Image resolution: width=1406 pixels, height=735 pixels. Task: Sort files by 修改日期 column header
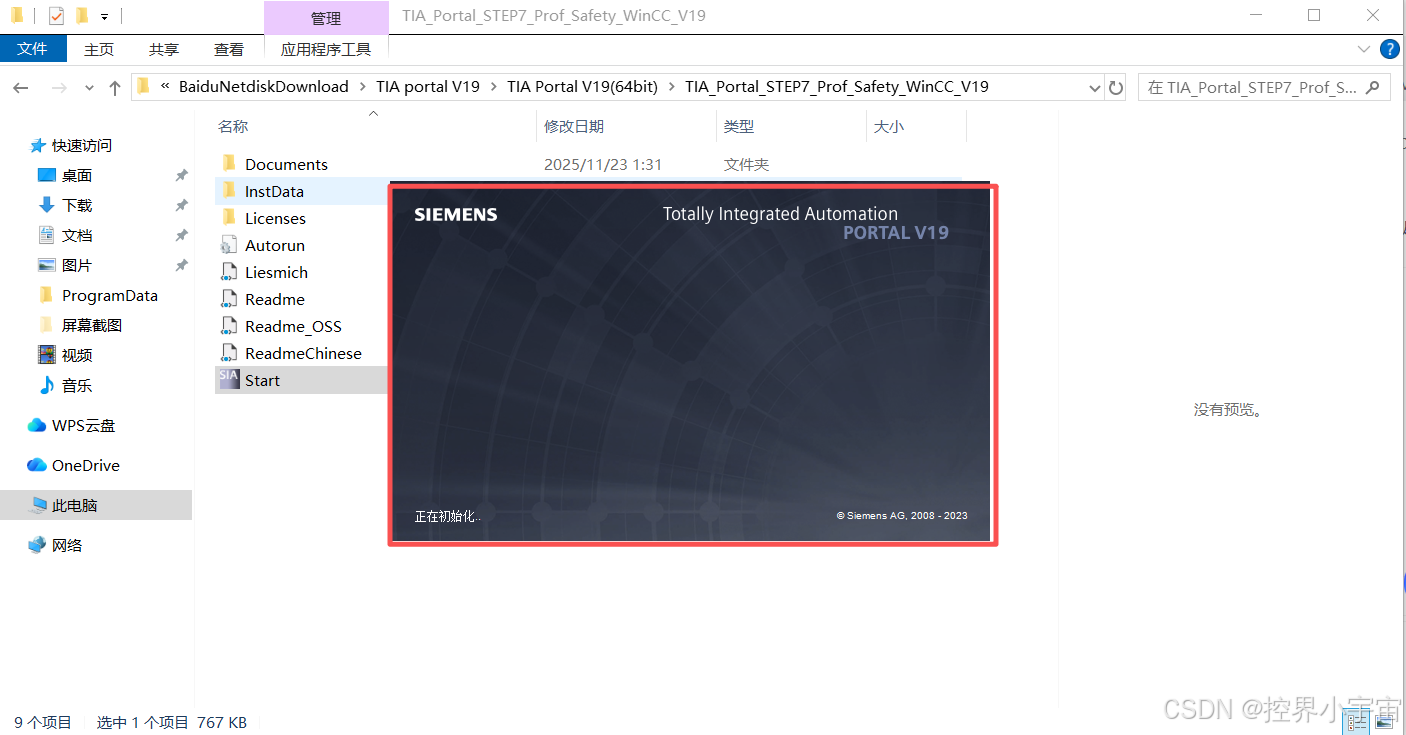pyautogui.click(x=574, y=127)
